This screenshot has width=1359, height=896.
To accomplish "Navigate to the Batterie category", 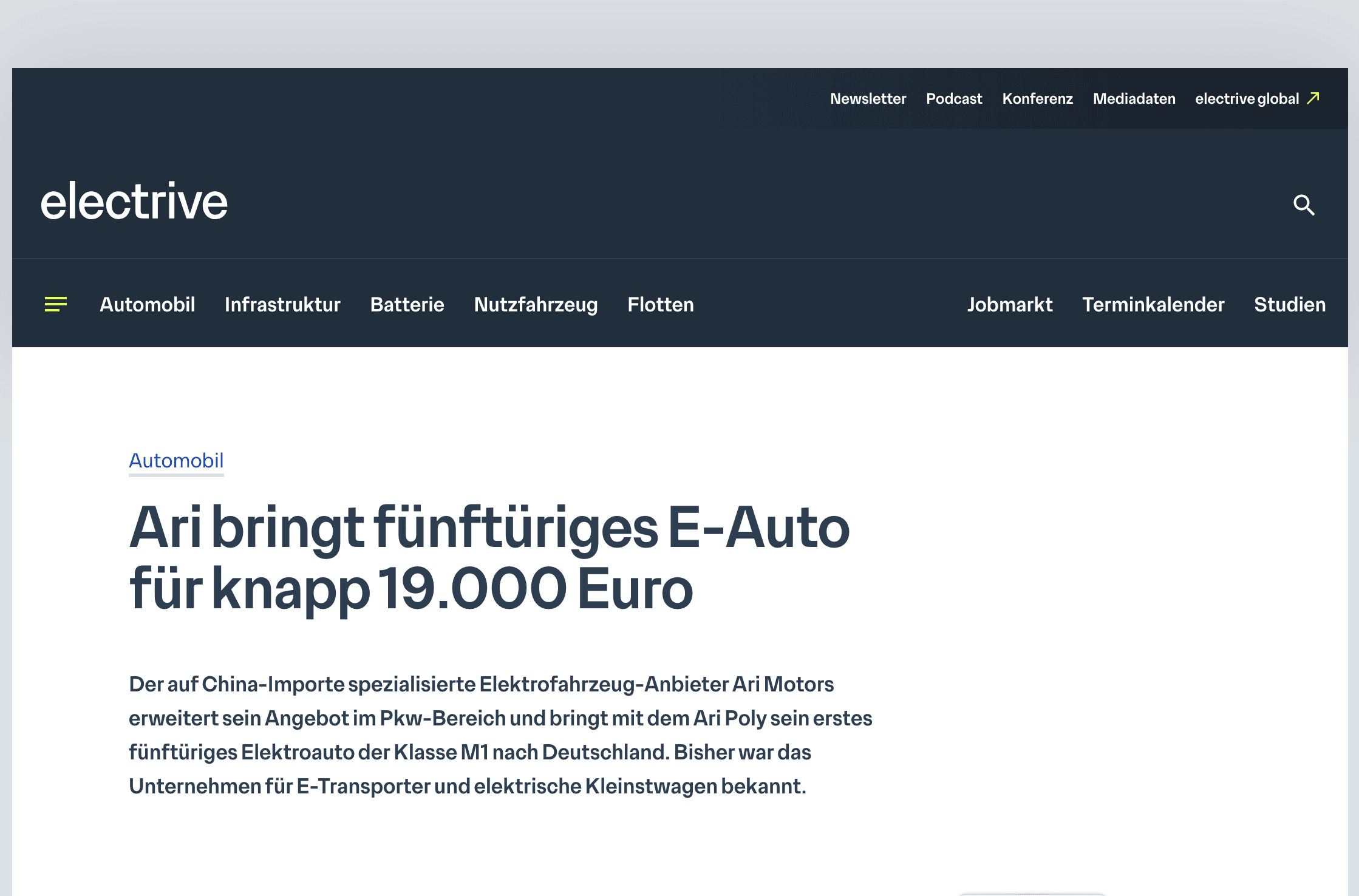I will click(407, 305).
